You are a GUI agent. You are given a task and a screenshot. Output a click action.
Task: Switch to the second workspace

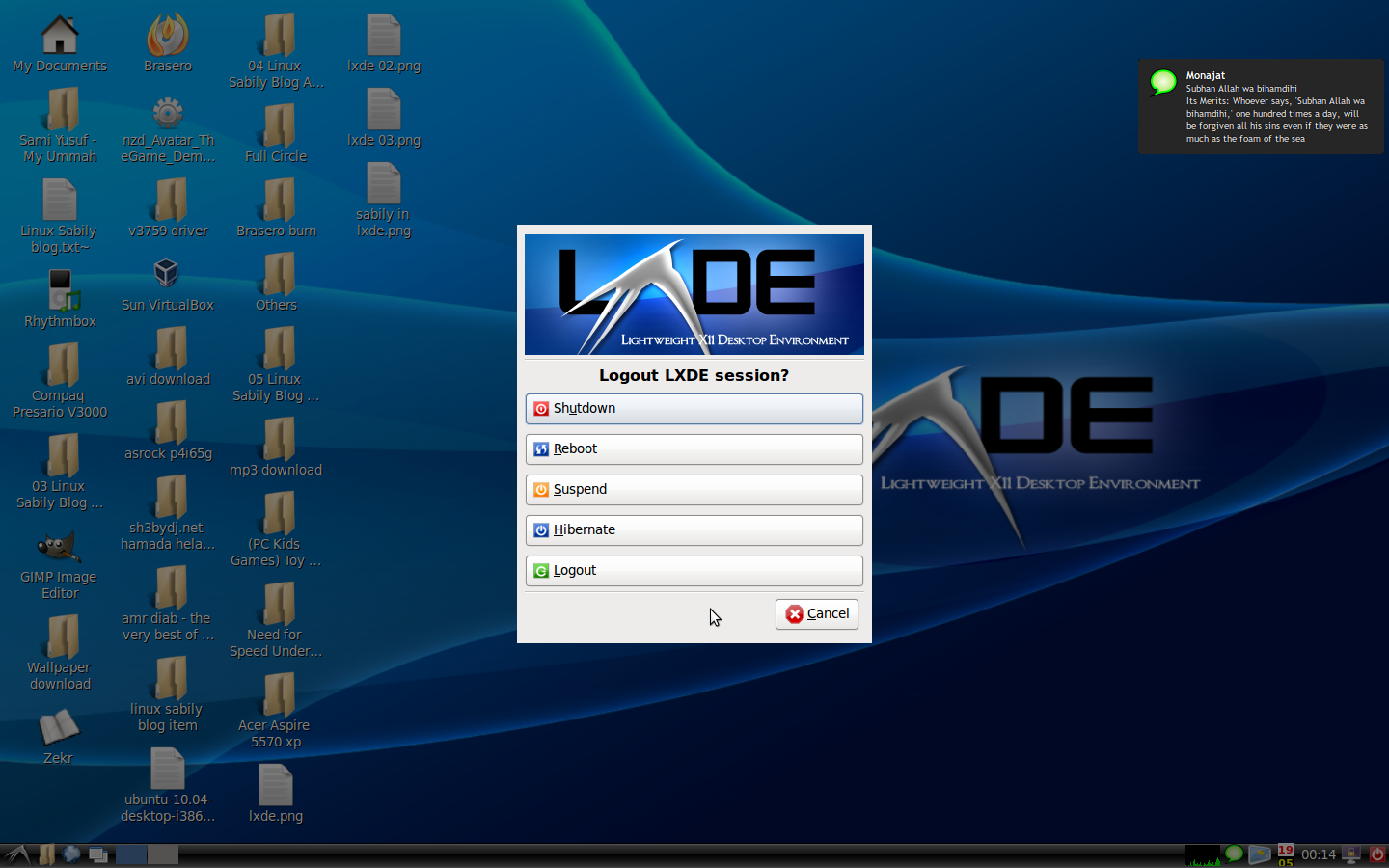(161, 854)
